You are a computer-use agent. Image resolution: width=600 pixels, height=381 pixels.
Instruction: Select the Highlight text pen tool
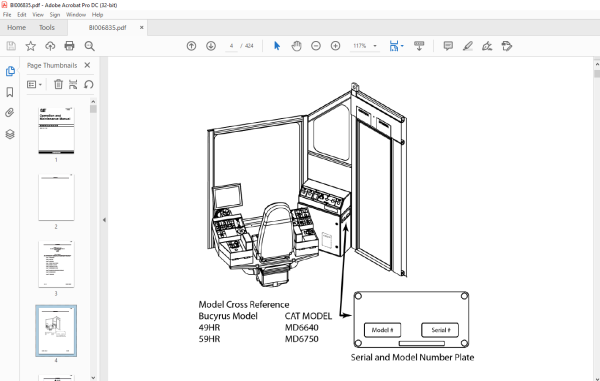coord(468,46)
